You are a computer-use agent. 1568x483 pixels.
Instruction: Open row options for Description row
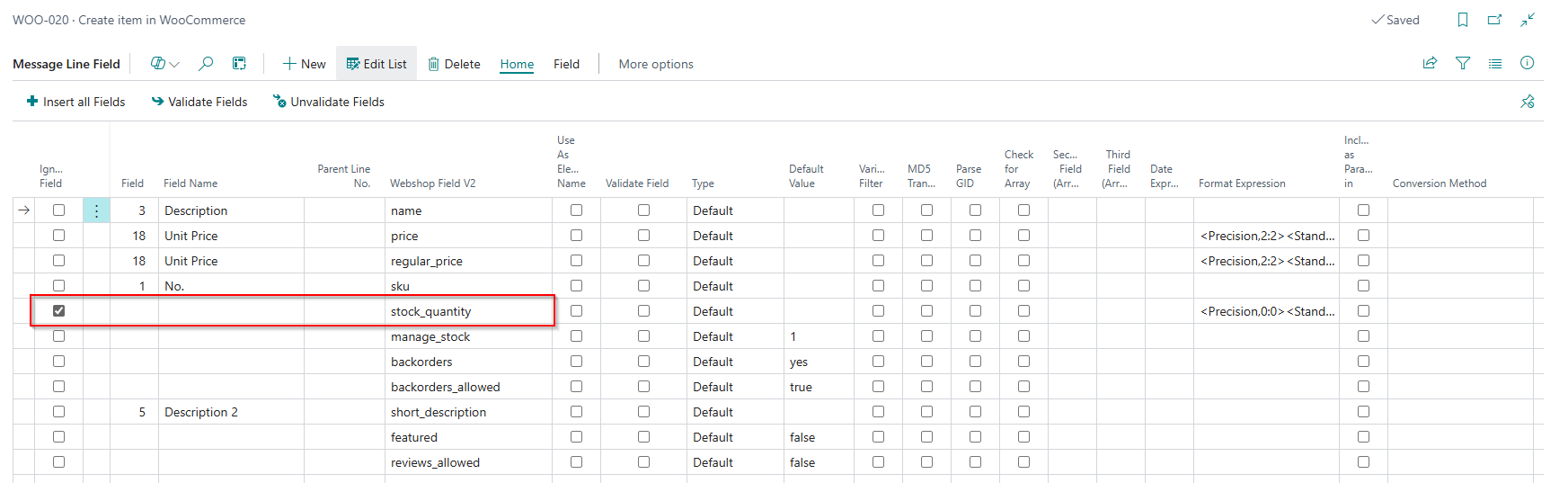96,210
